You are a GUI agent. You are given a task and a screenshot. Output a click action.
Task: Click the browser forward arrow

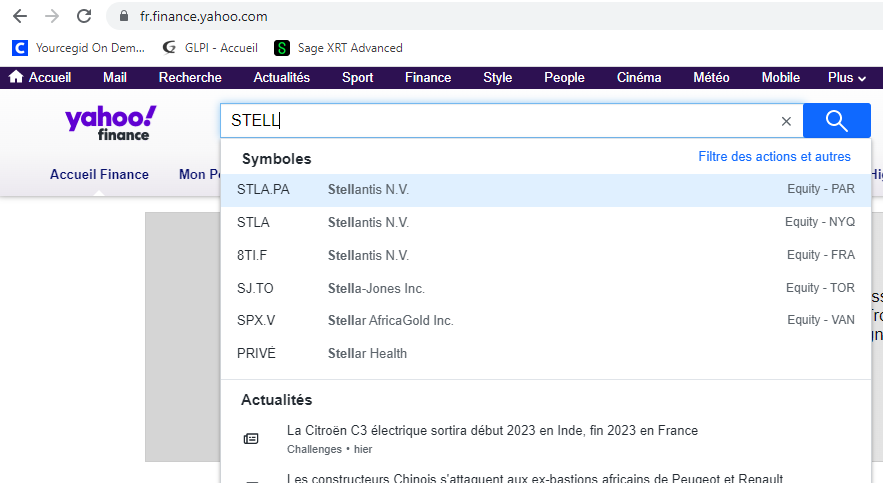(x=52, y=16)
